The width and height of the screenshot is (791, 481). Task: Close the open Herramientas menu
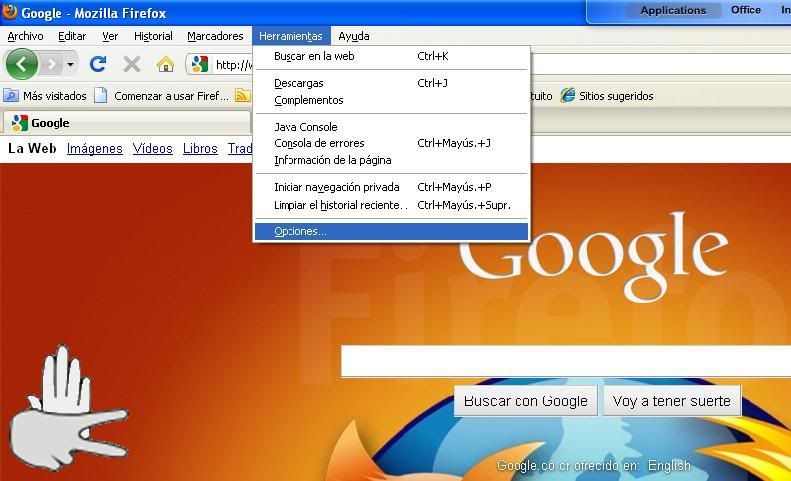click(291, 36)
